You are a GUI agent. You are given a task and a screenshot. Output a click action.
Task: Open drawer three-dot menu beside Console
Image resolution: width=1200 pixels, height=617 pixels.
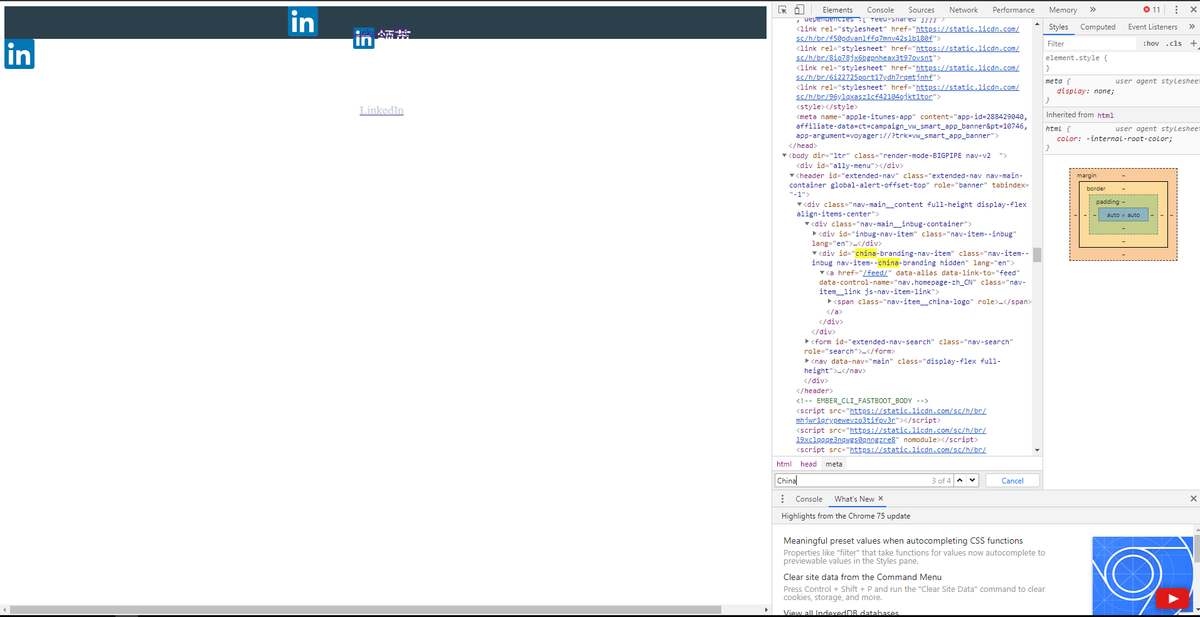(783, 499)
